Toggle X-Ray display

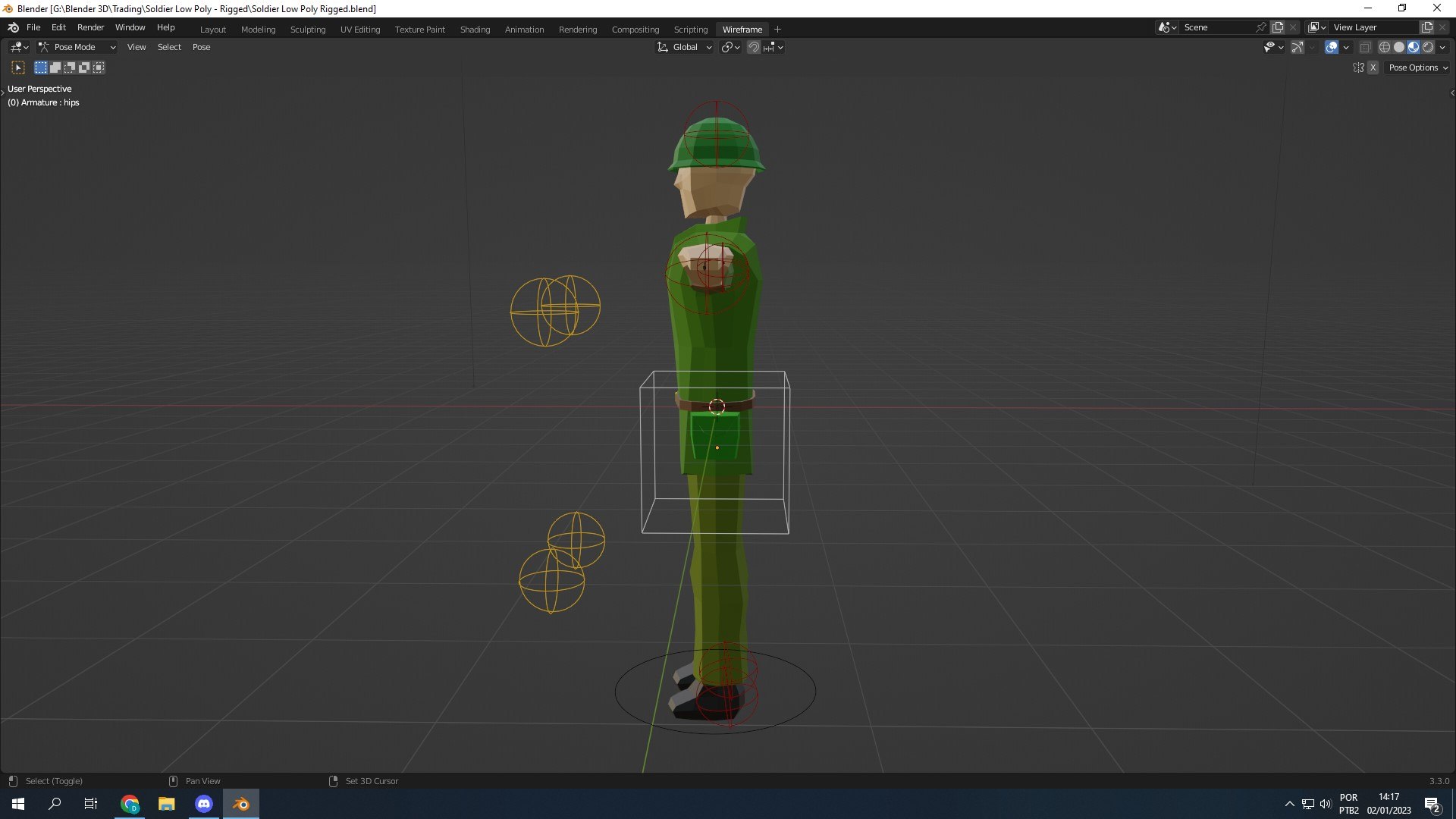(1365, 47)
